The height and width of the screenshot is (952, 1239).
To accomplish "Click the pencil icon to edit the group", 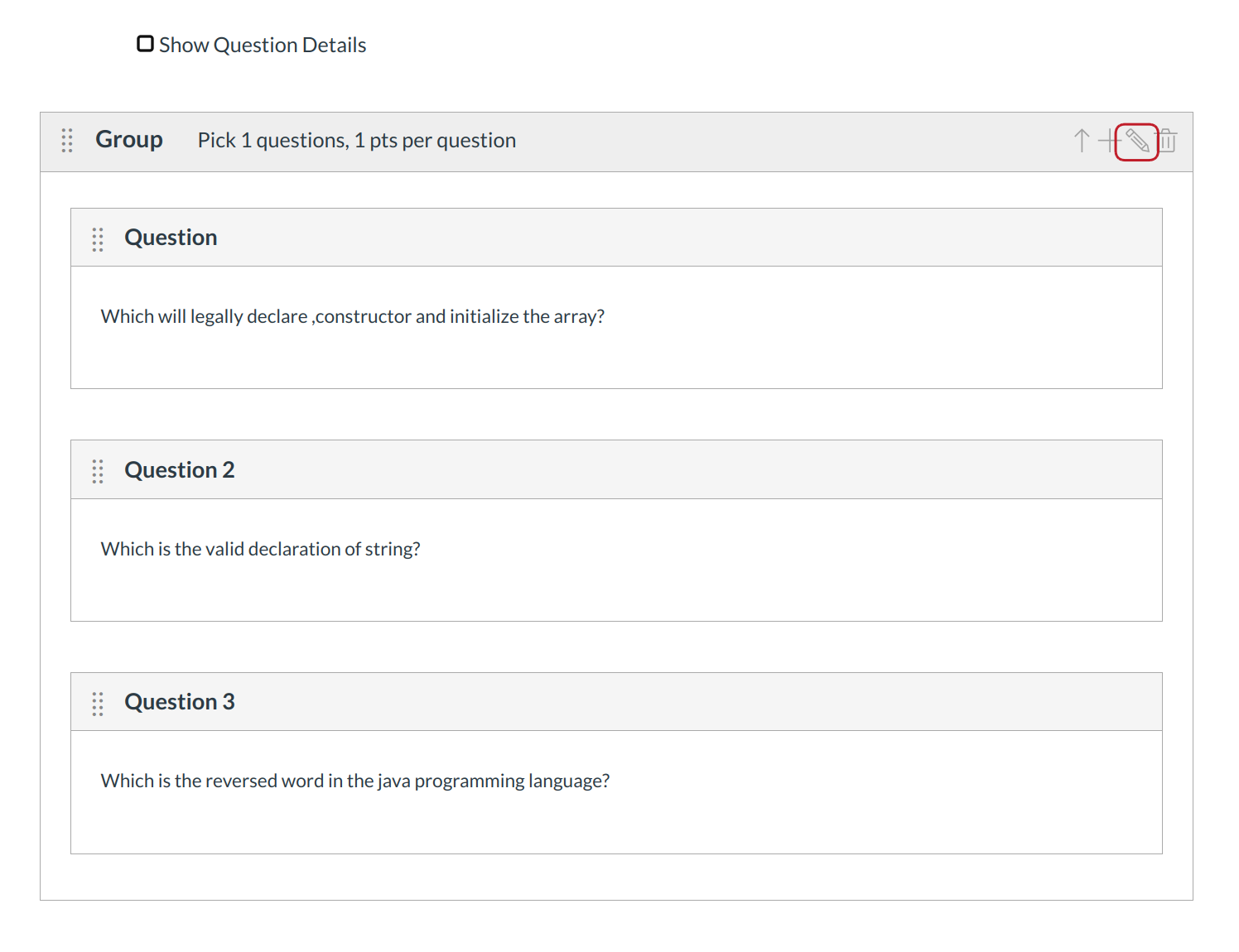I will [x=1136, y=141].
